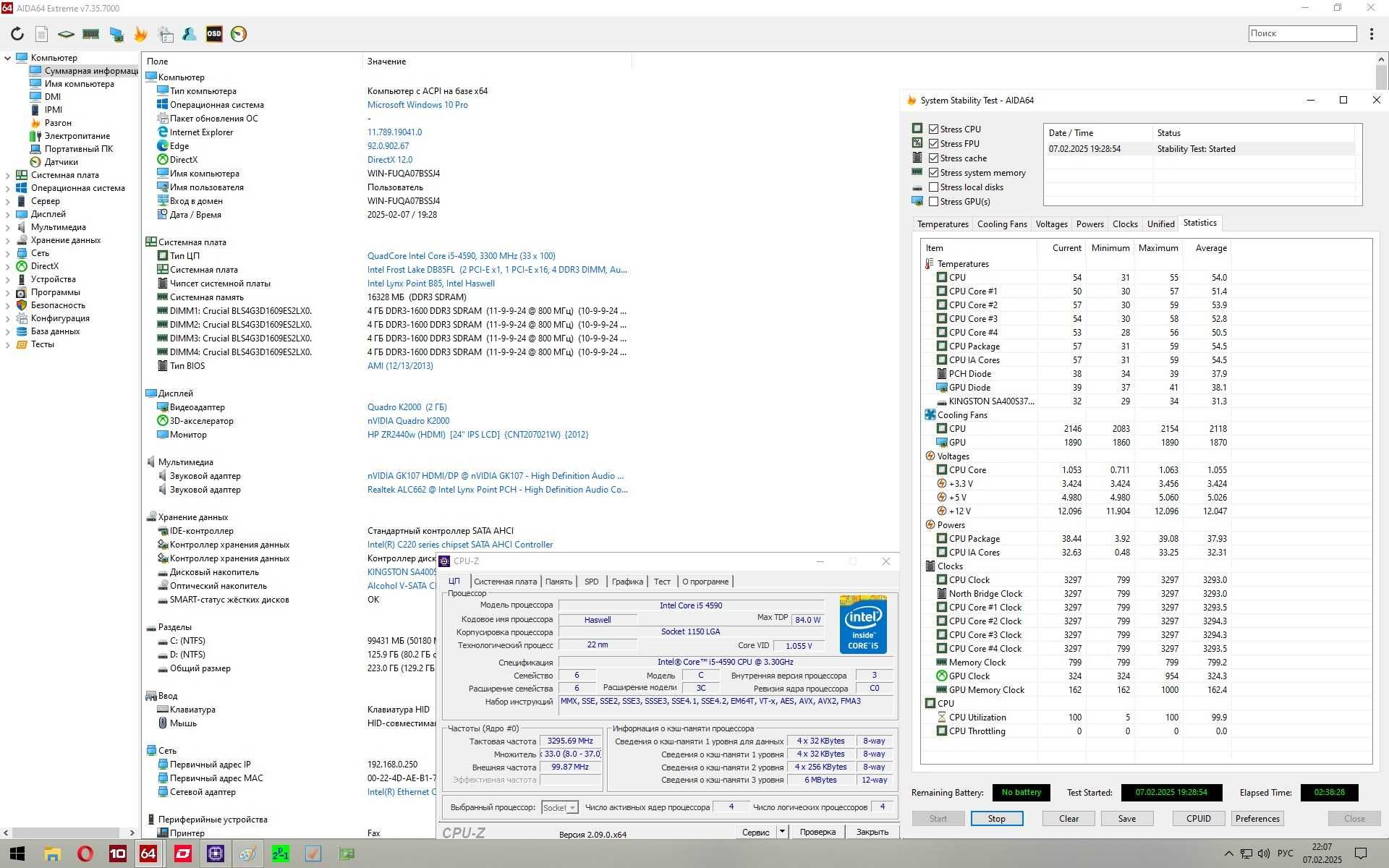Viewport: 1389px width, 868px height.
Task: Launch stability test via flame toolbar icon
Action: 140,34
